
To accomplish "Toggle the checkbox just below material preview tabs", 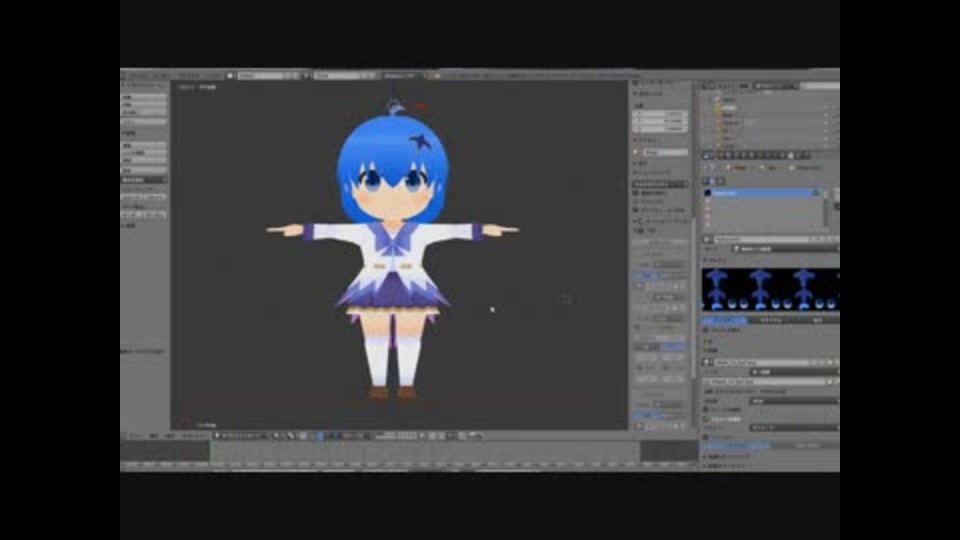I will [x=706, y=330].
